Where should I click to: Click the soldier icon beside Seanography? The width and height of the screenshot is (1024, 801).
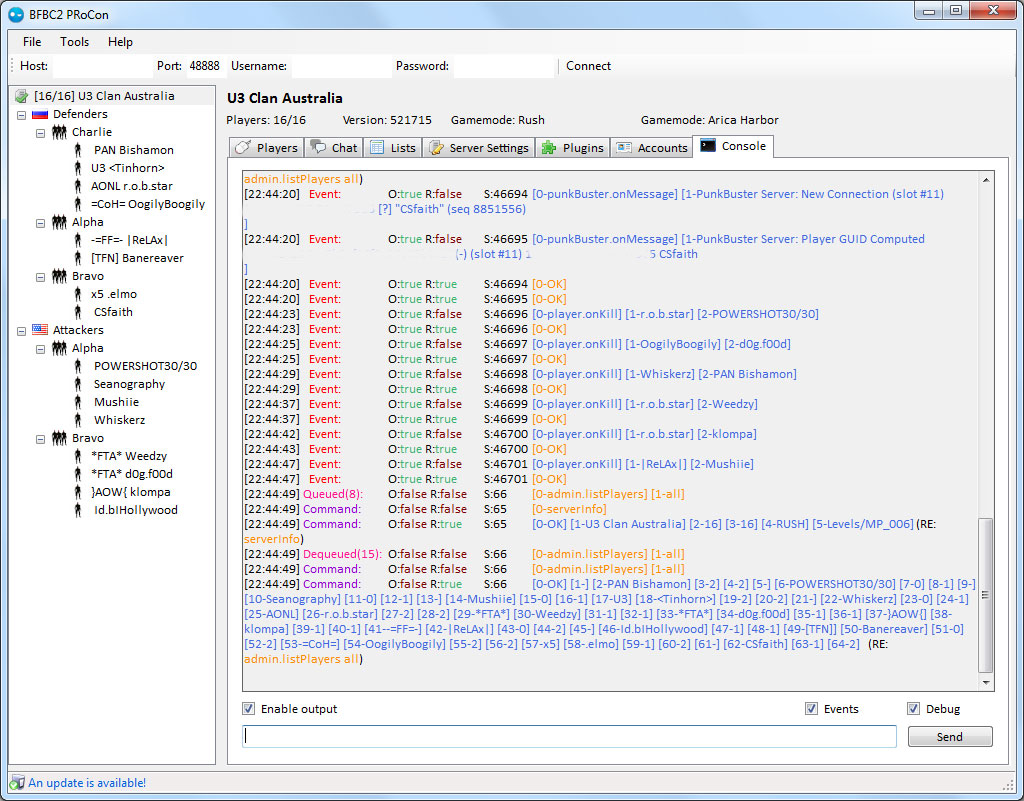78,384
